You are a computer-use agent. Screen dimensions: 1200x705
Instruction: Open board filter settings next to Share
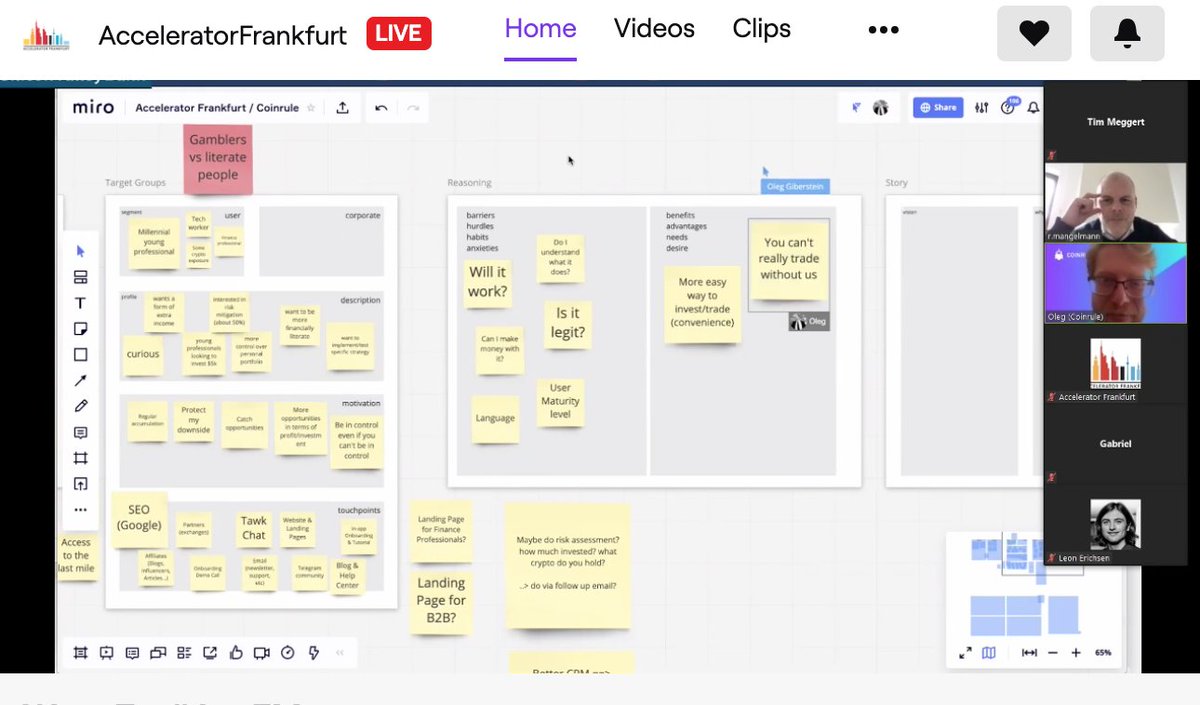click(x=981, y=106)
